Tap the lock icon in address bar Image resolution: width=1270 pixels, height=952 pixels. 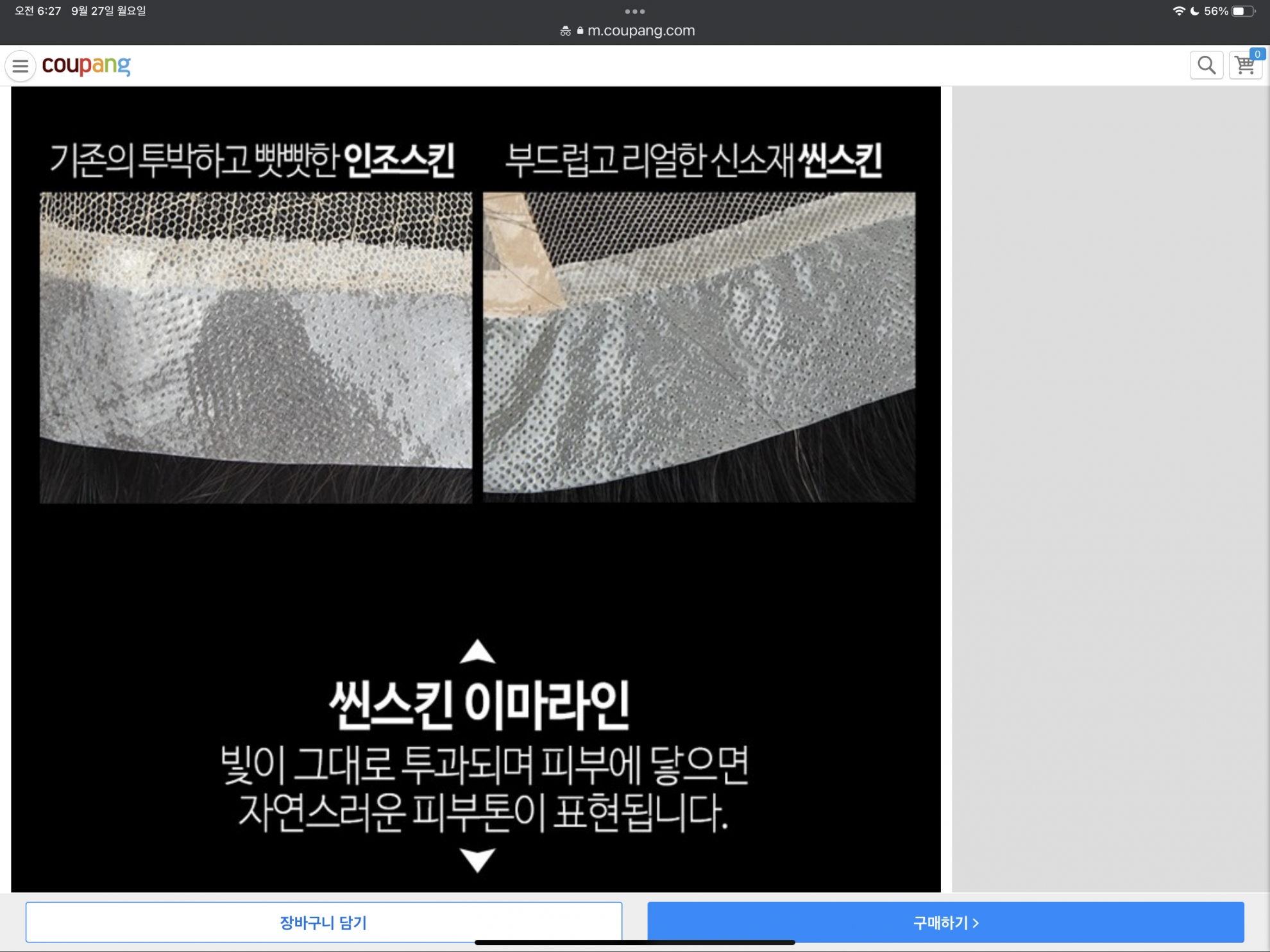click(580, 30)
